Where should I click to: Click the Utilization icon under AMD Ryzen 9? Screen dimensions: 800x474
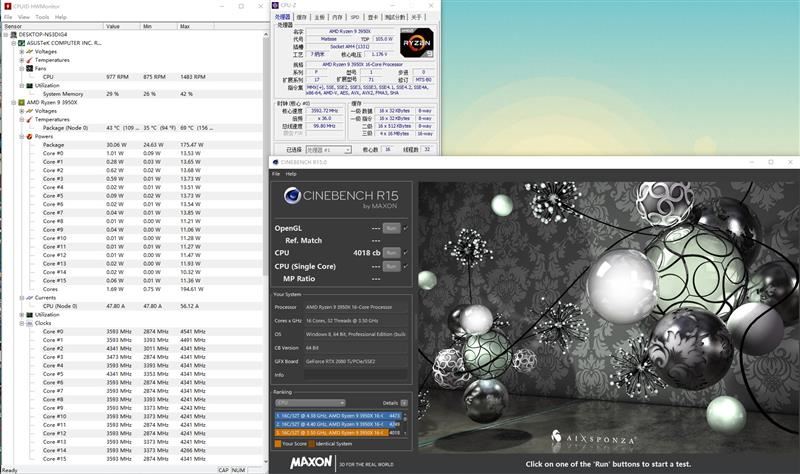[x=30, y=315]
